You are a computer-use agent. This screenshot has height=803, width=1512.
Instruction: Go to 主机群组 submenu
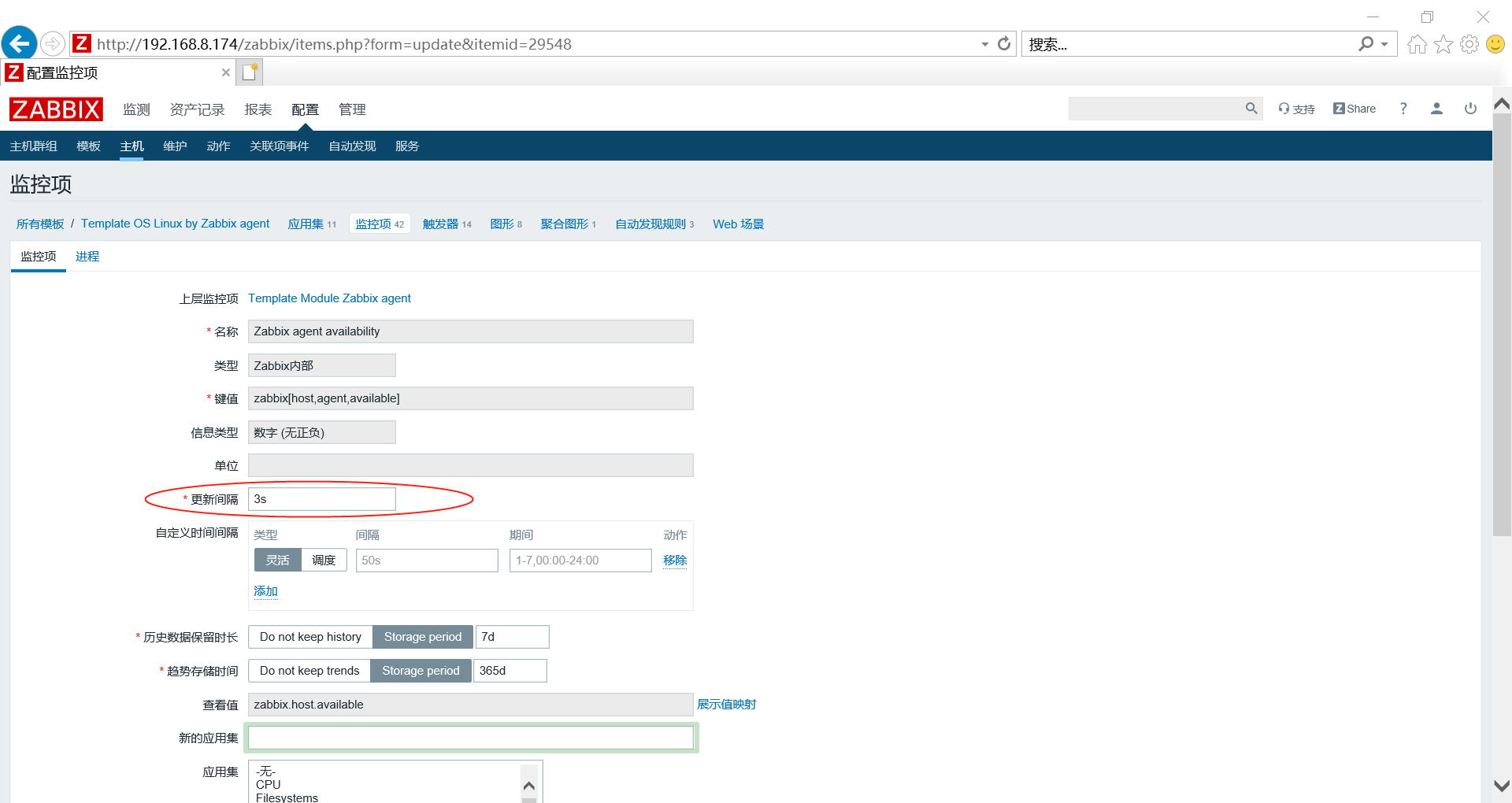(33, 146)
